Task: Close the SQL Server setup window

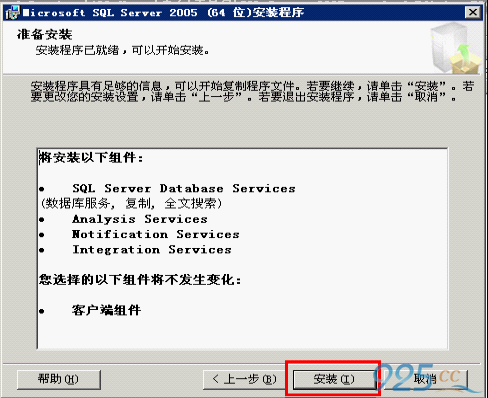Action: [x=473, y=13]
